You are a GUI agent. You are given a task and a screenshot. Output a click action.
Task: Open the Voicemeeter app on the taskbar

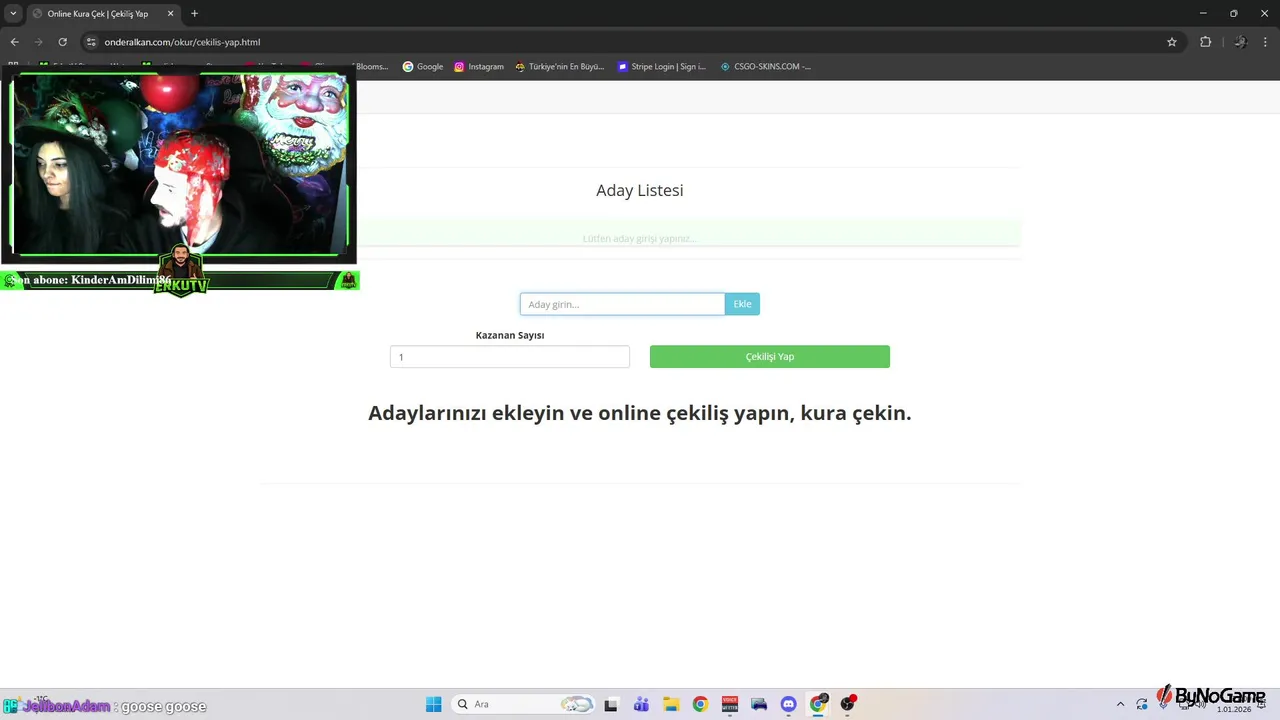[x=730, y=704]
